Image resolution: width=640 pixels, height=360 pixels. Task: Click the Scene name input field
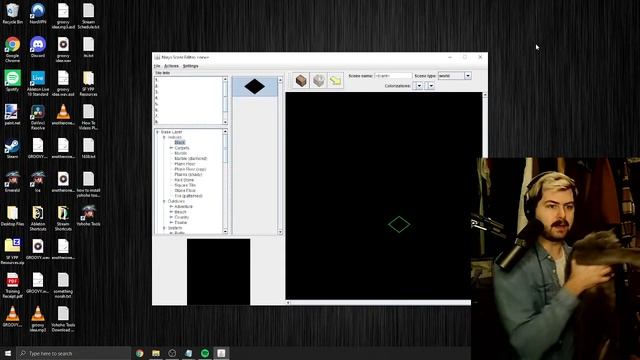[393, 76]
